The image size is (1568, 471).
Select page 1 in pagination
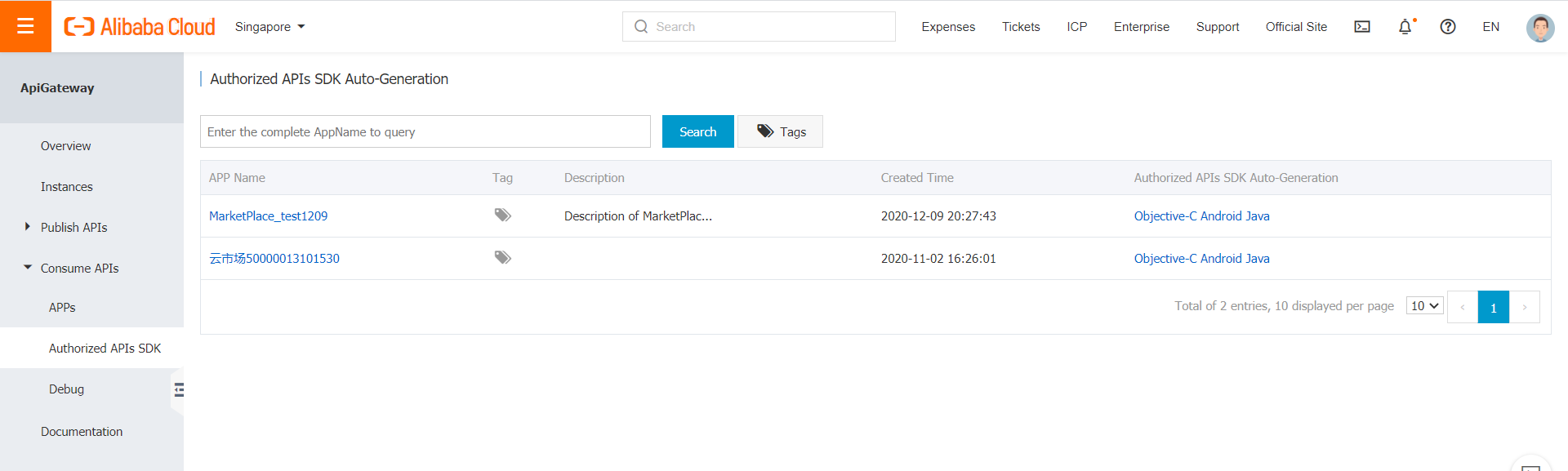1494,307
